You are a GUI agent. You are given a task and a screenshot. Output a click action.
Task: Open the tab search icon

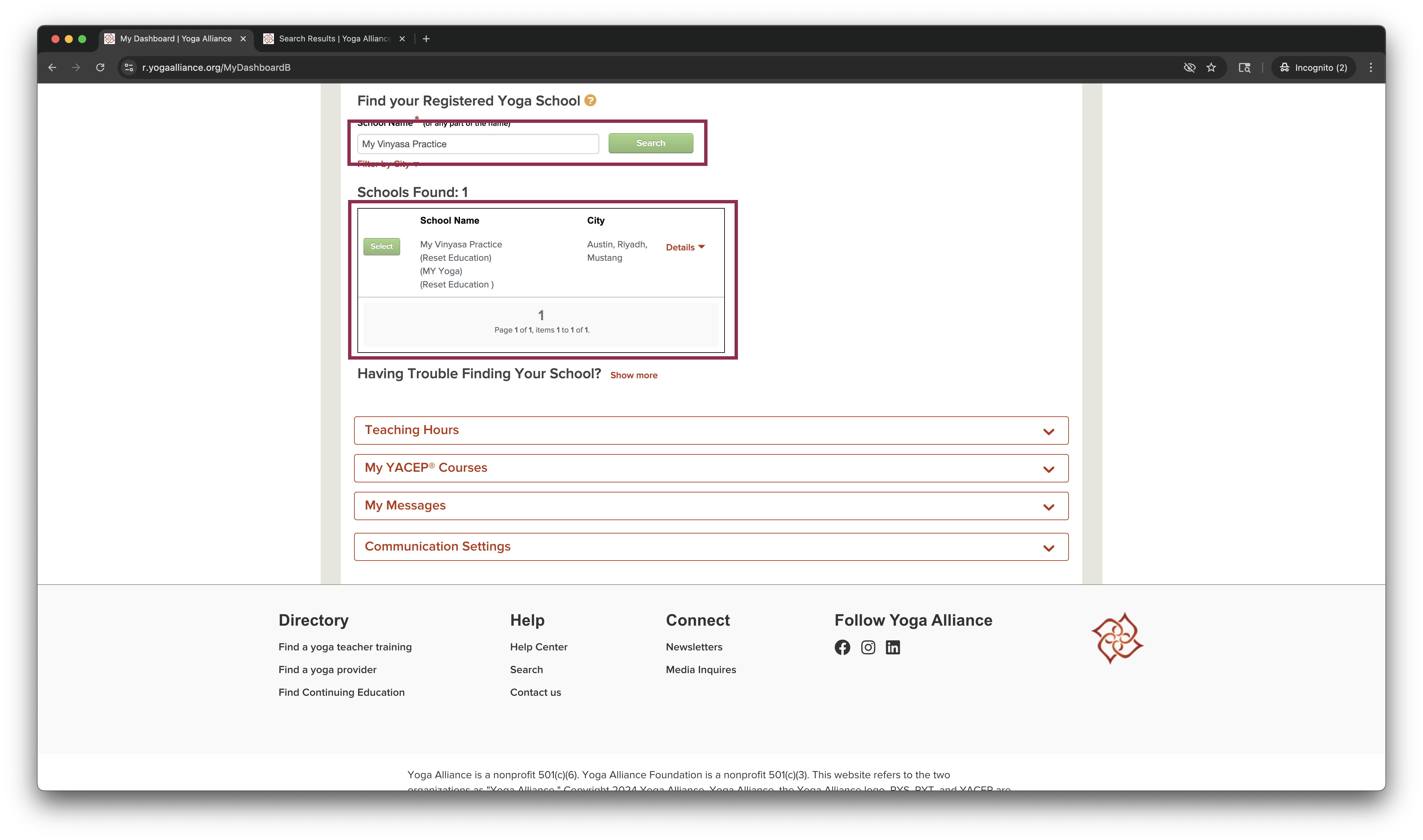(1244, 67)
